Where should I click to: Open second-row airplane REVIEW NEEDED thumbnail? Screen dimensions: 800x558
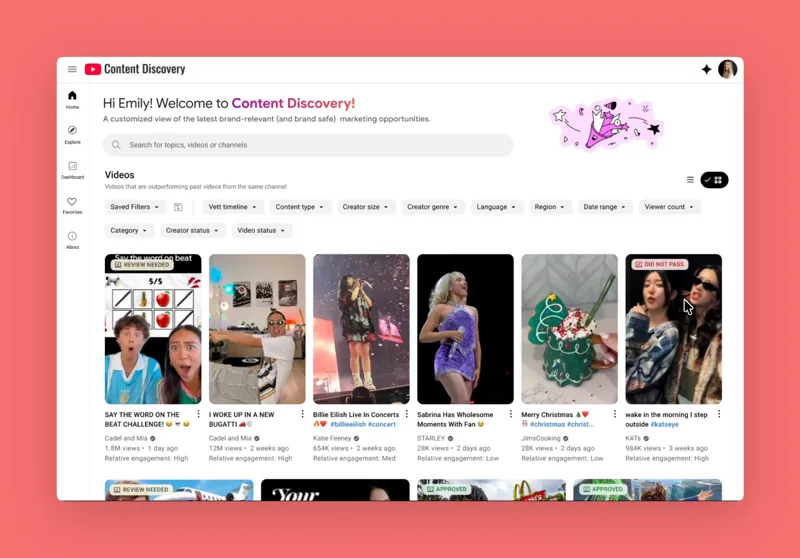coord(179,490)
